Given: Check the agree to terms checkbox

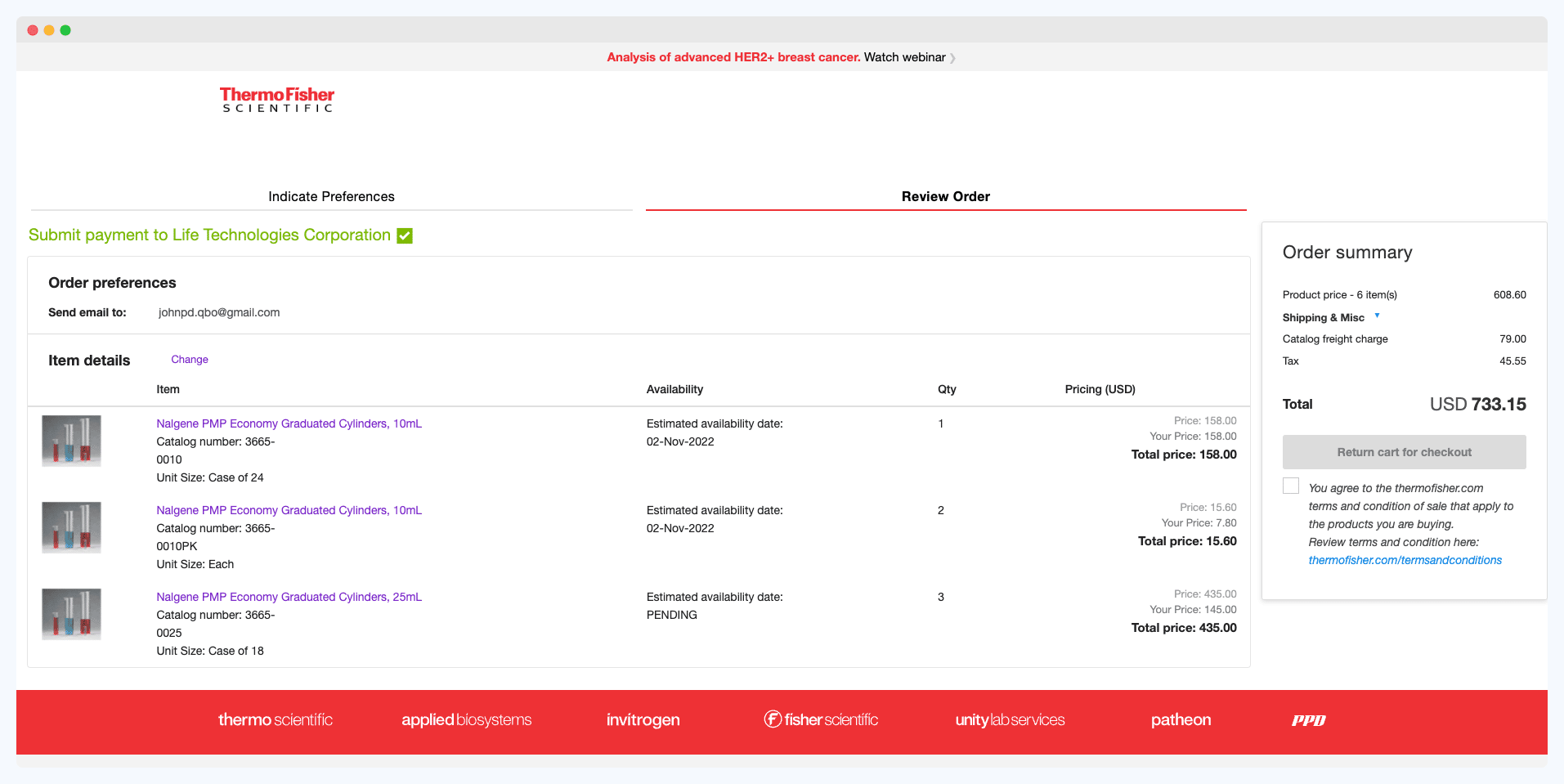Looking at the screenshot, I should pyautogui.click(x=1291, y=486).
